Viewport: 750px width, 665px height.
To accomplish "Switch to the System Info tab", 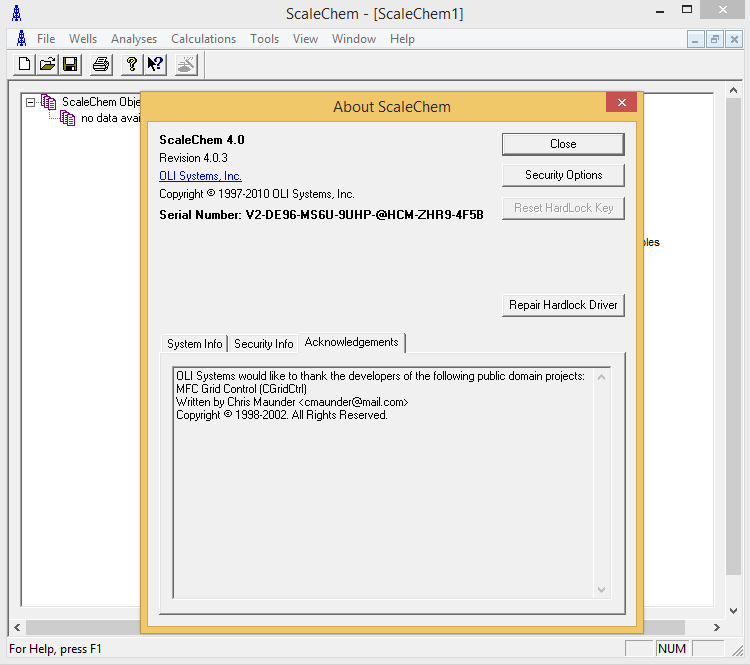I will (x=195, y=343).
